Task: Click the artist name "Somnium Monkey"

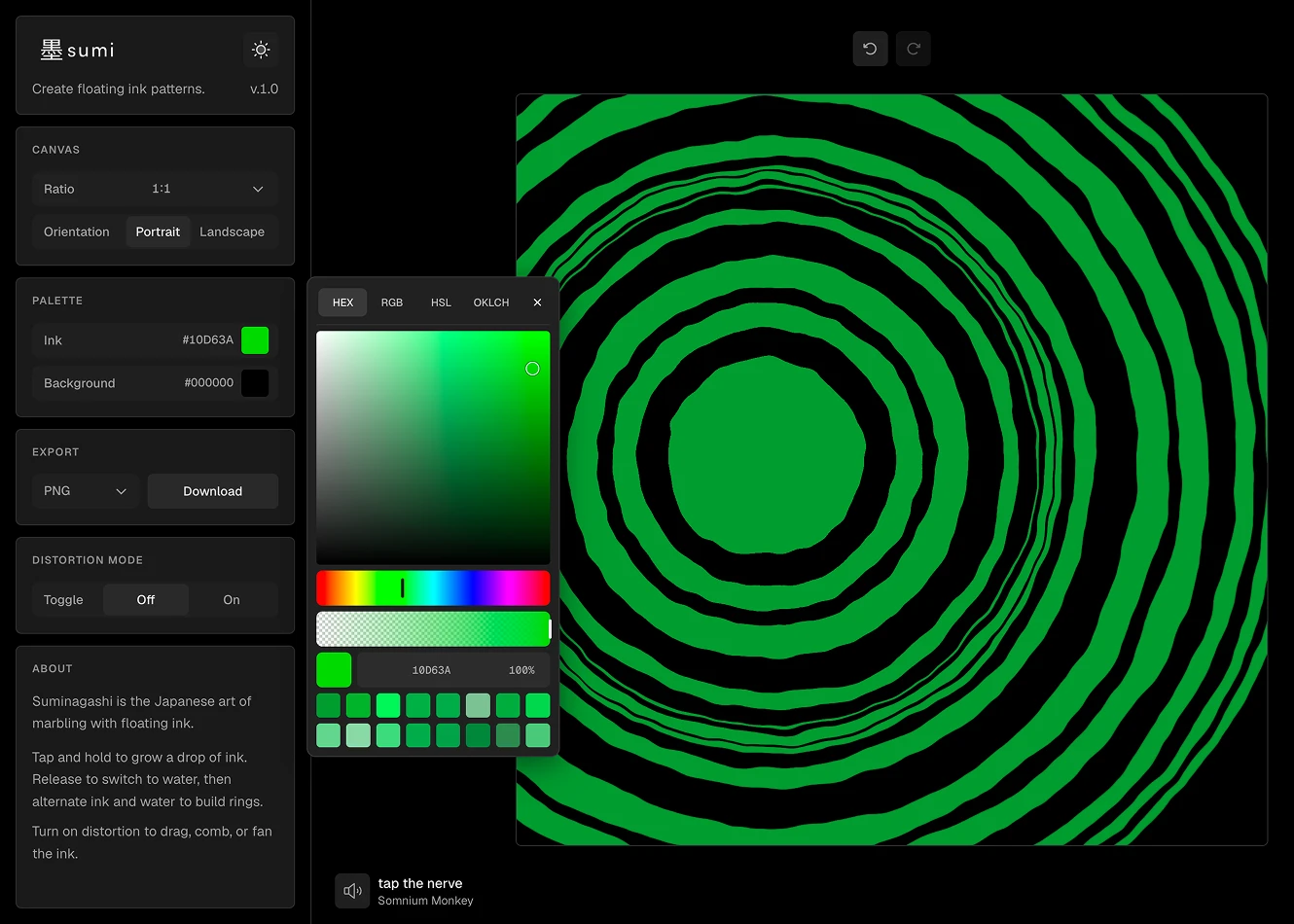Action: tap(425, 901)
